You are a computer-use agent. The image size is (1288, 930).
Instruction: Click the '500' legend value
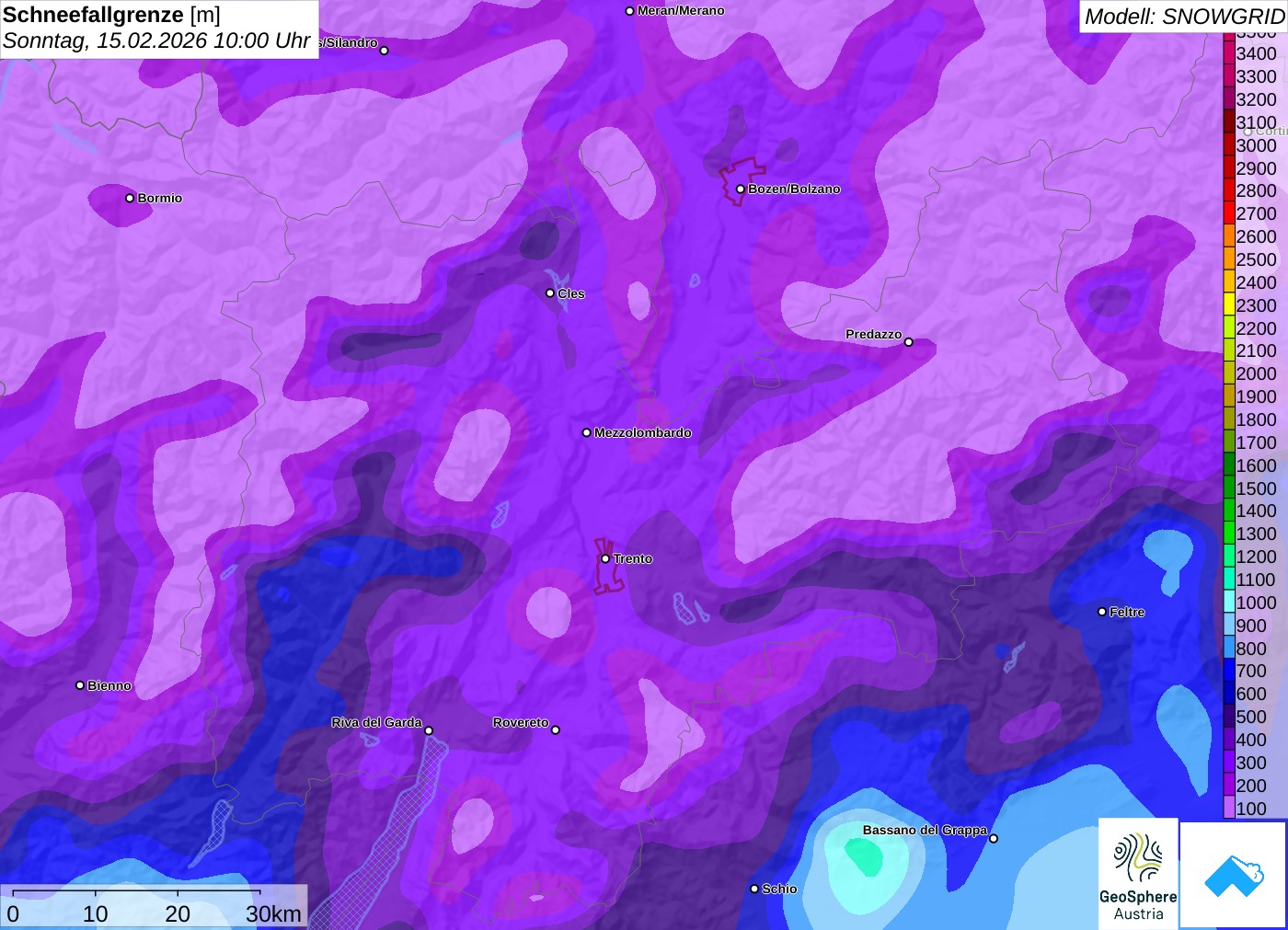(1251, 717)
